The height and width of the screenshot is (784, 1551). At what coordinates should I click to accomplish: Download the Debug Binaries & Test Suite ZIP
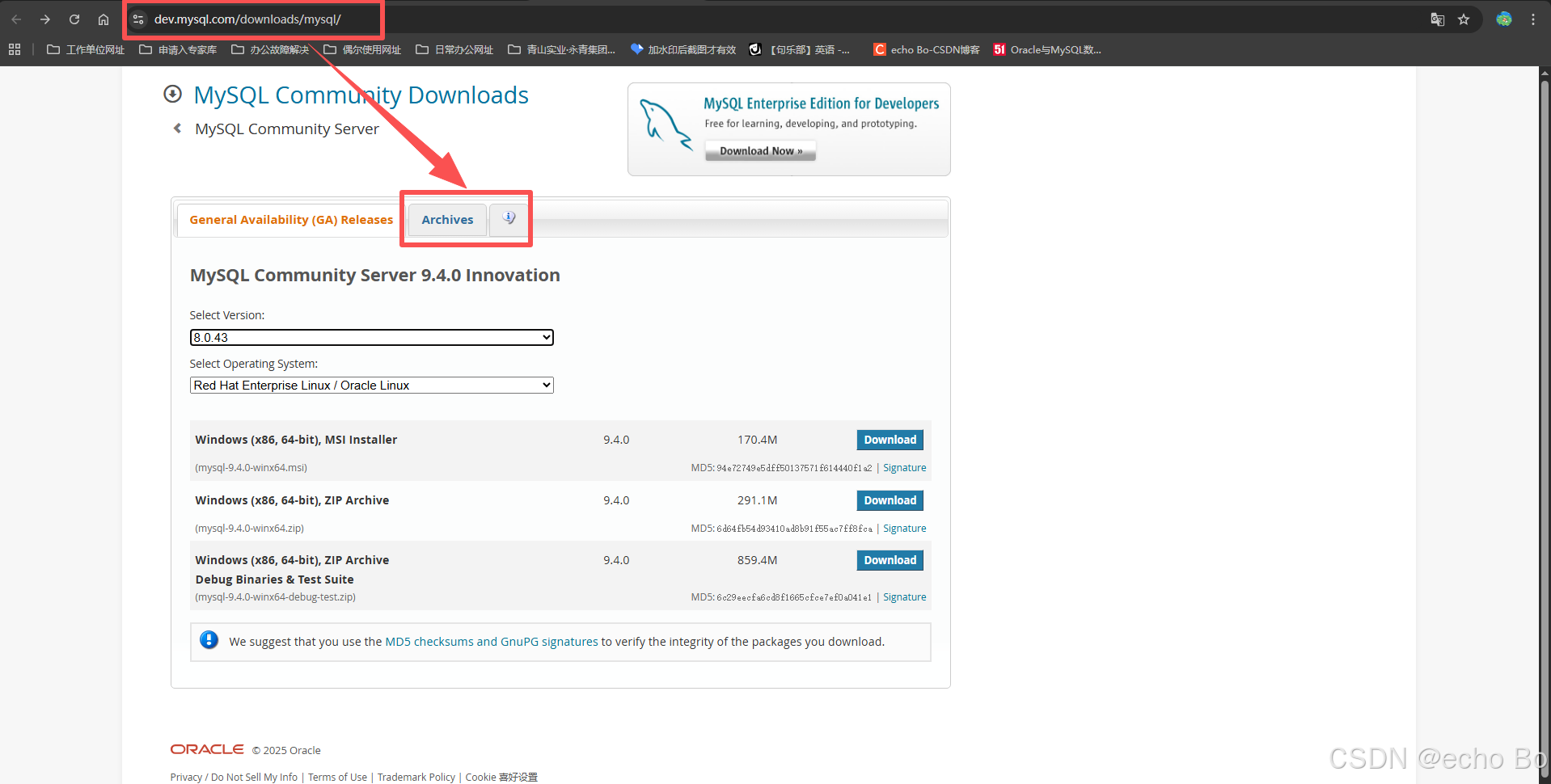click(x=890, y=560)
